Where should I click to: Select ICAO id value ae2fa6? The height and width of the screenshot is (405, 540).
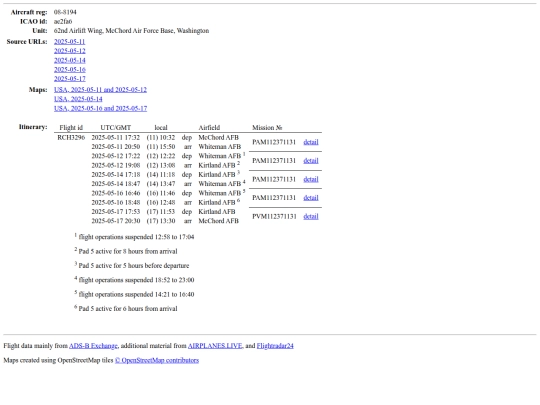click(x=63, y=21)
